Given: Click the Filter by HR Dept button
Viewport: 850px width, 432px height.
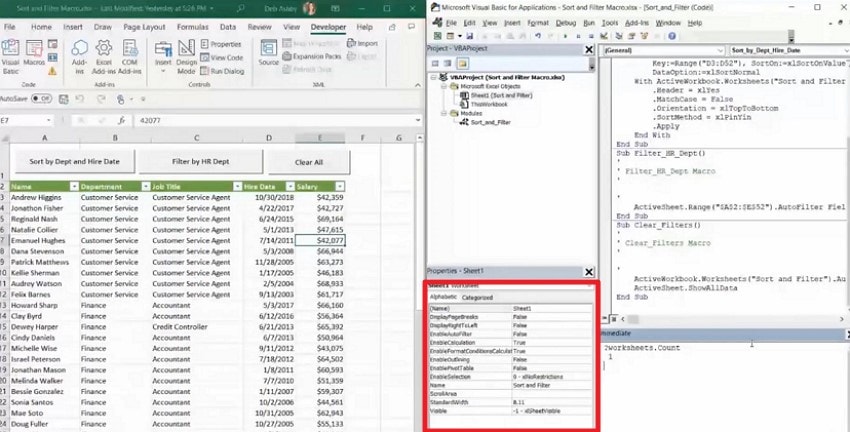Looking at the screenshot, I should pyautogui.click(x=201, y=162).
